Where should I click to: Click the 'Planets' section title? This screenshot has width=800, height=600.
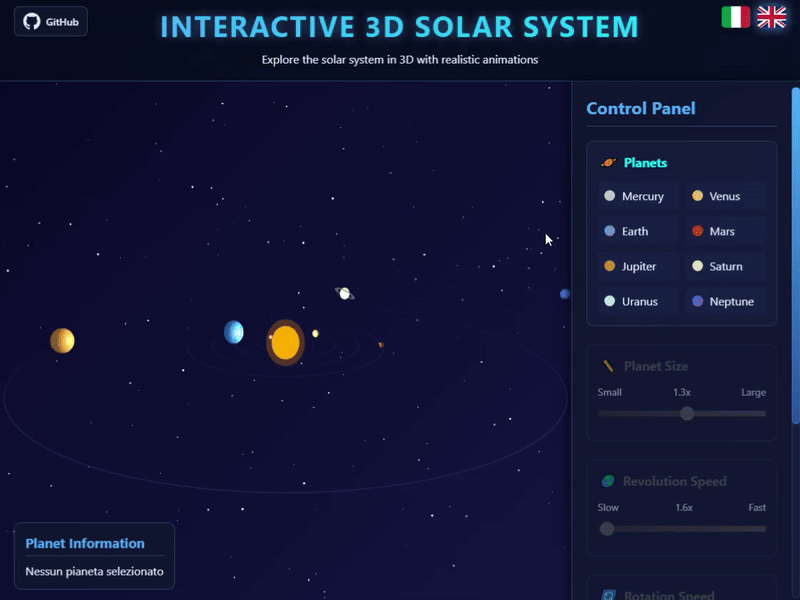click(645, 163)
